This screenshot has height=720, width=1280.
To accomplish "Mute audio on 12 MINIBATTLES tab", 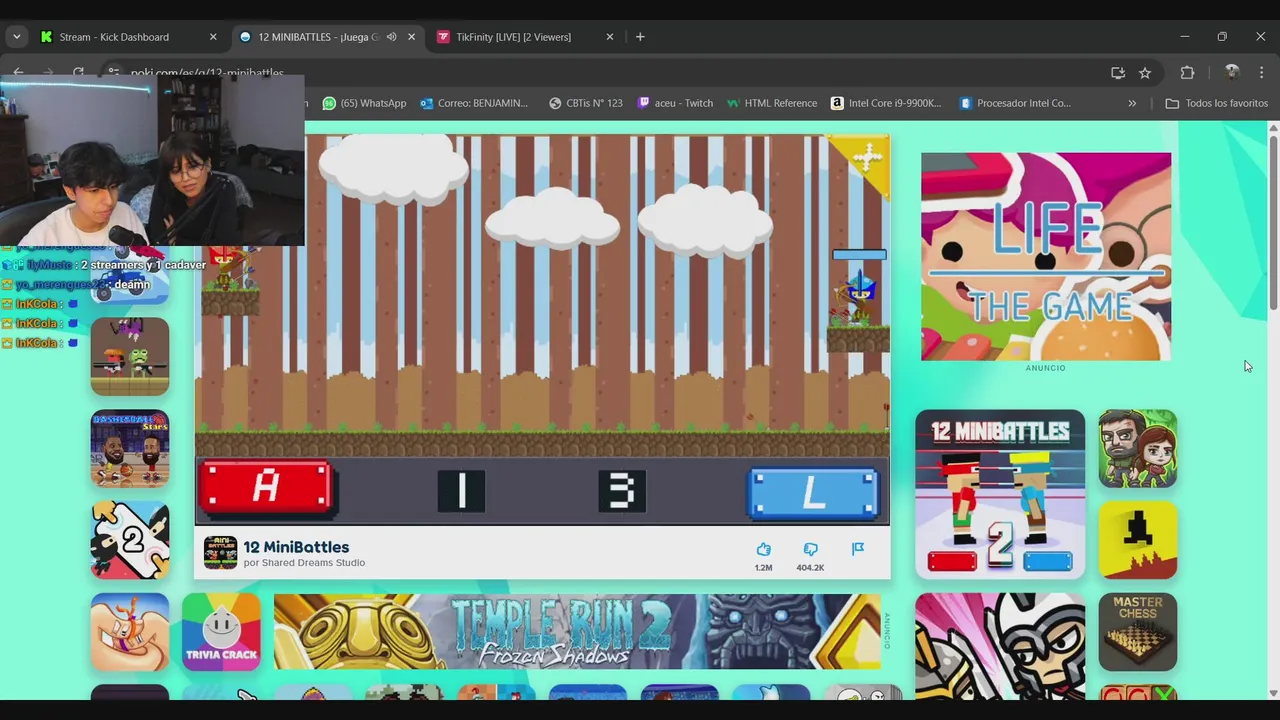I will [x=392, y=37].
